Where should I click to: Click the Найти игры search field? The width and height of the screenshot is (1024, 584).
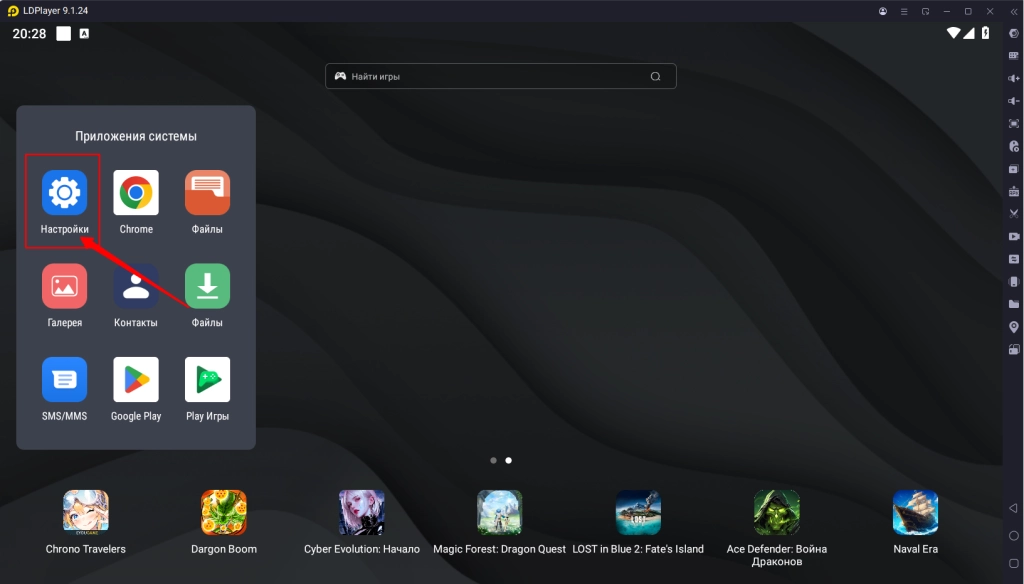click(500, 76)
